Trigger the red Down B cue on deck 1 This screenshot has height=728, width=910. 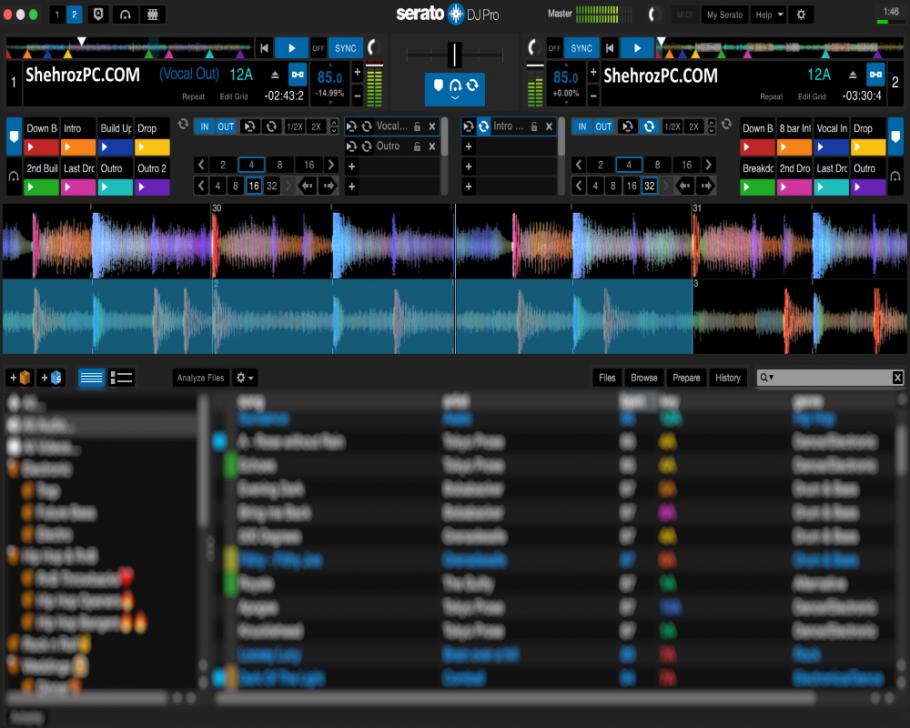coord(41,147)
